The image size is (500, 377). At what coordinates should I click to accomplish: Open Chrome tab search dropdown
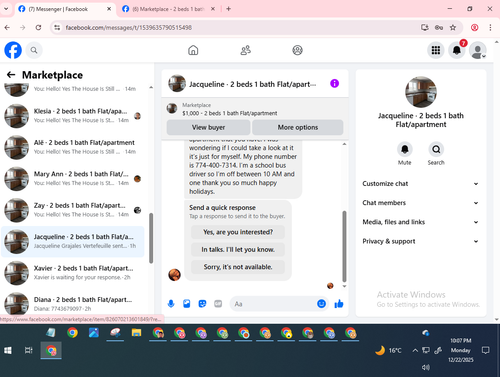(x=6, y=9)
